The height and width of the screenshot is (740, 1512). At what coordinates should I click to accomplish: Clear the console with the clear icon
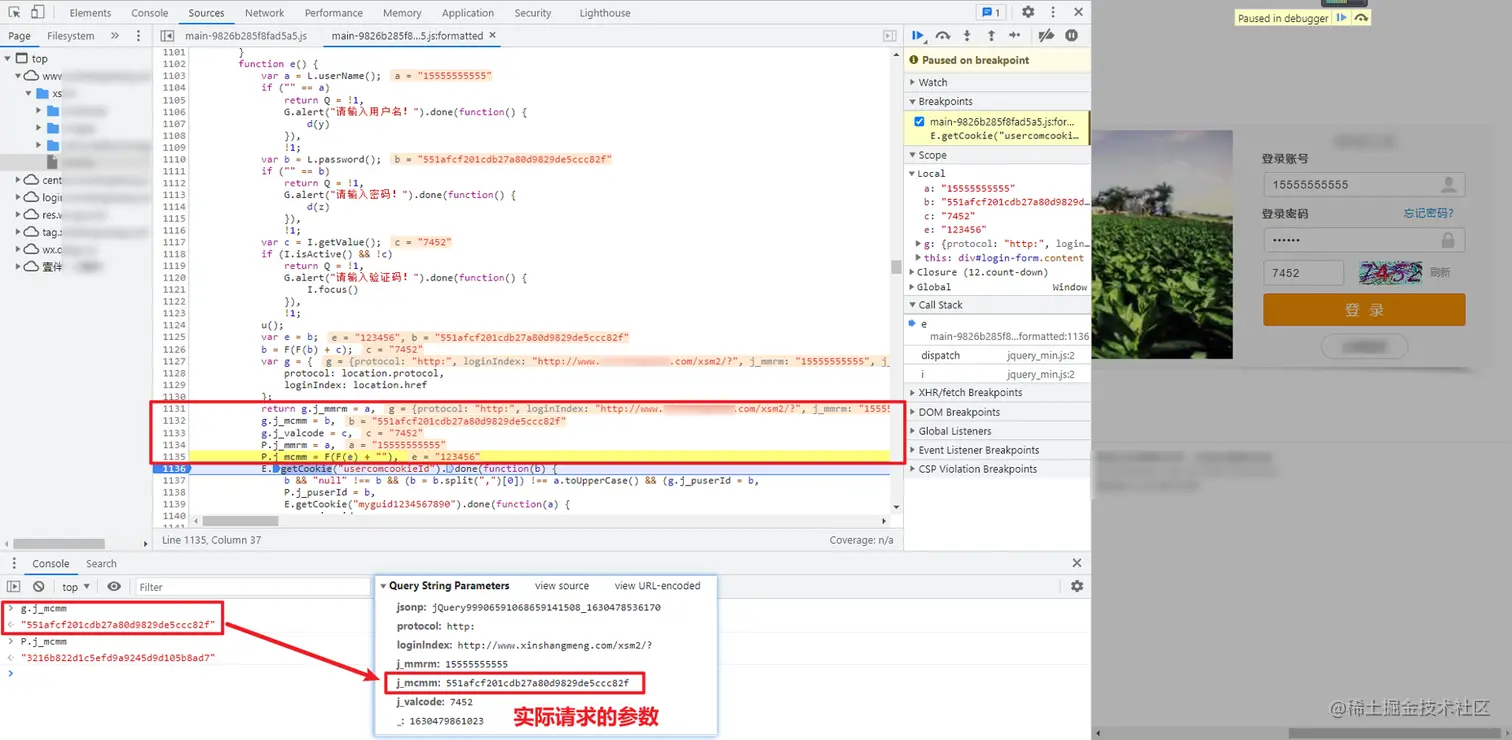coord(38,587)
